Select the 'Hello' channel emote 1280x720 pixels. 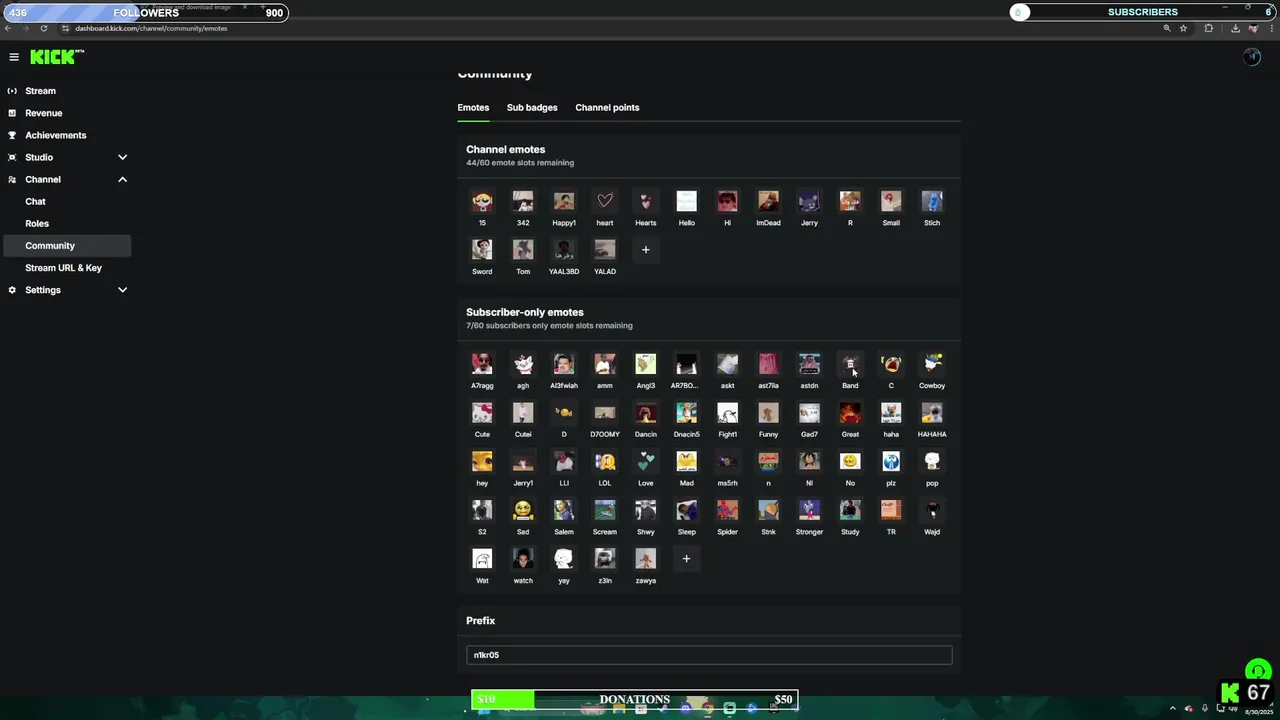pos(686,201)
